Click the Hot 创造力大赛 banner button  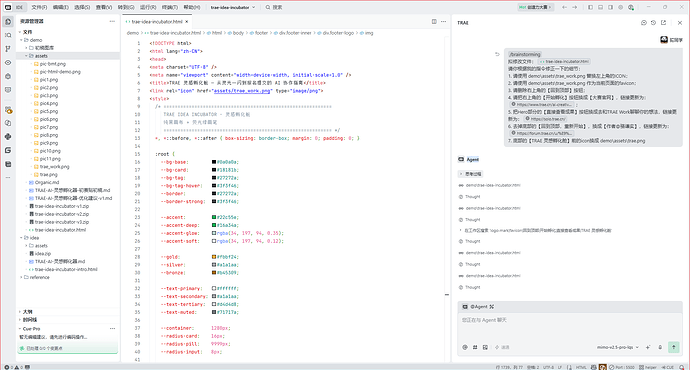click(x=535, y=7)
